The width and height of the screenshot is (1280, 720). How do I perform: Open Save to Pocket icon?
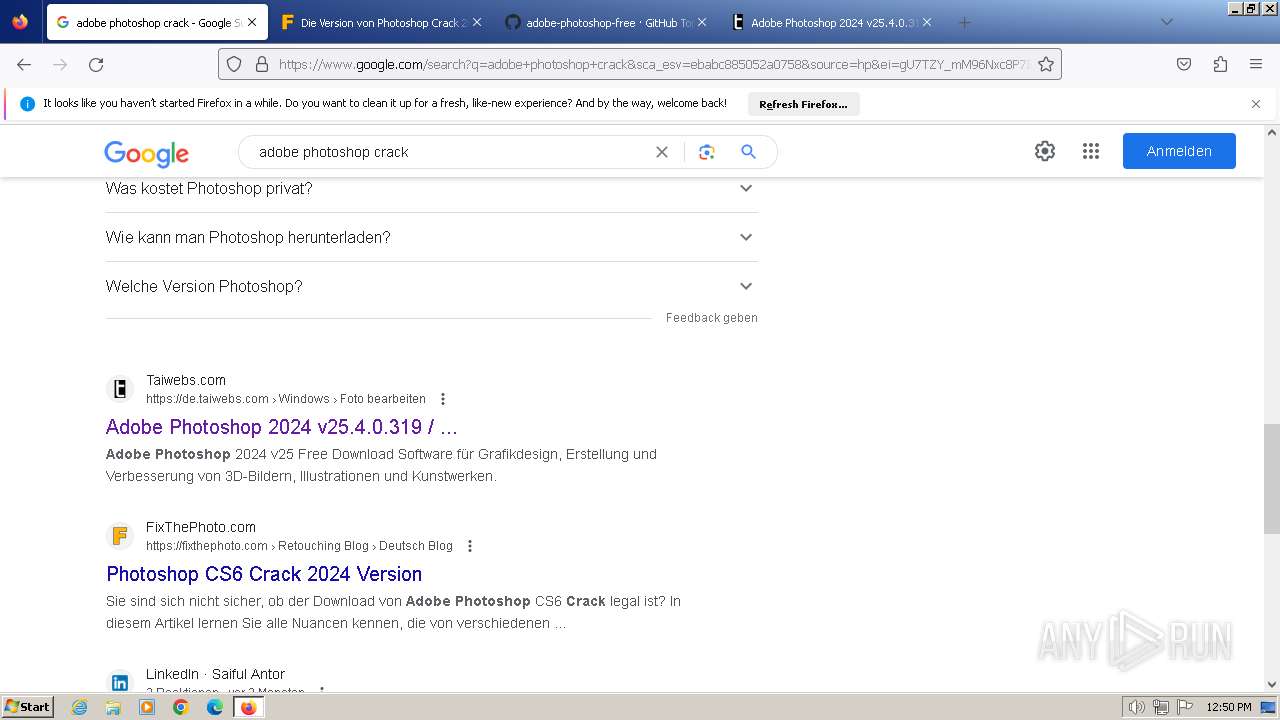(x=1184, y=64)
